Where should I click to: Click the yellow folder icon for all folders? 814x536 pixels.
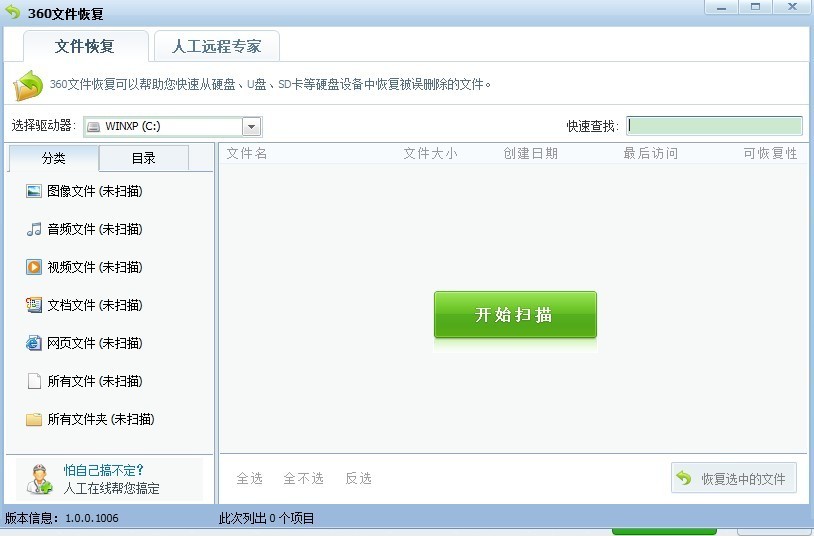(34, 419)
